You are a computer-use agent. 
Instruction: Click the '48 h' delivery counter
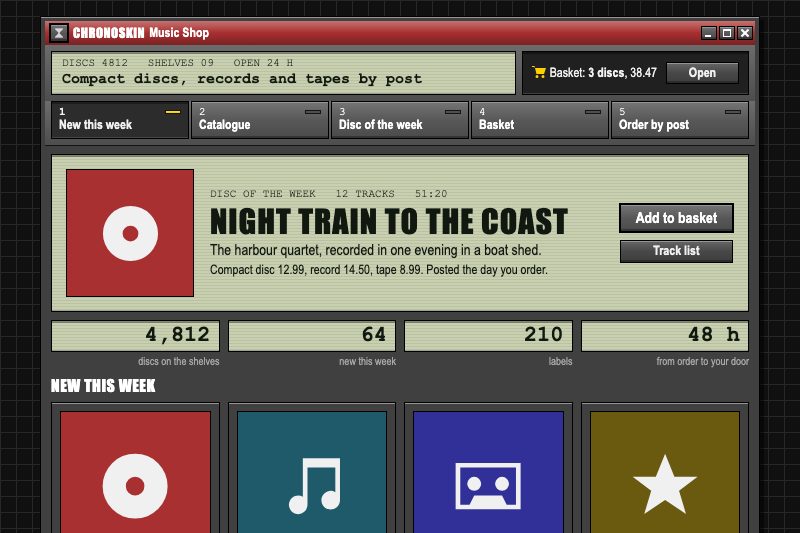pos(665,336)
